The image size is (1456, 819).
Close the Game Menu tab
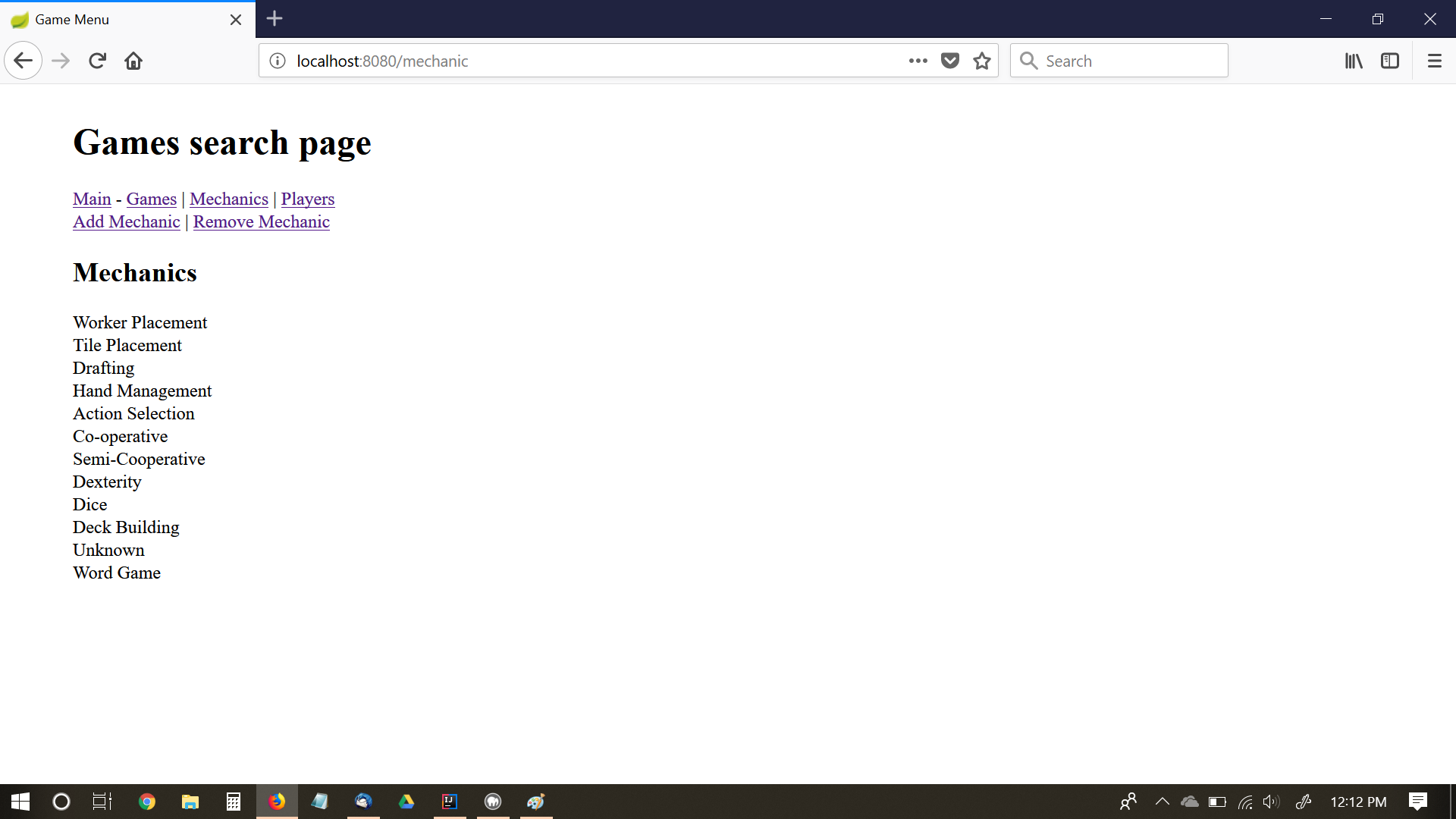[x=236, y=20]
